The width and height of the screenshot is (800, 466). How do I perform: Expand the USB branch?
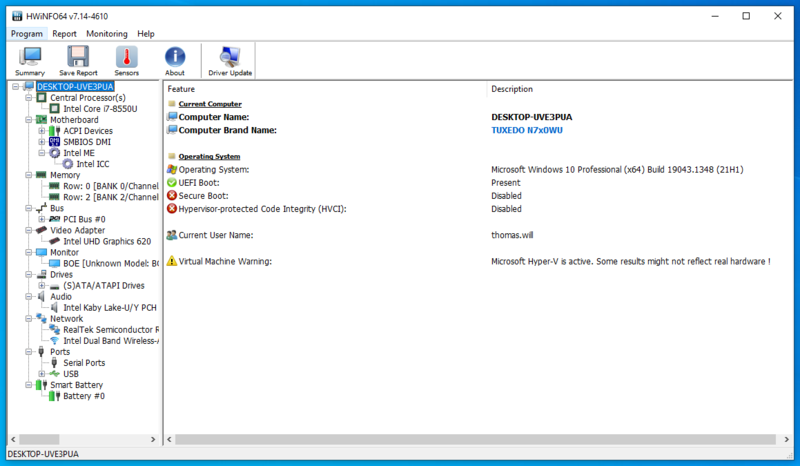click(42, 374)
